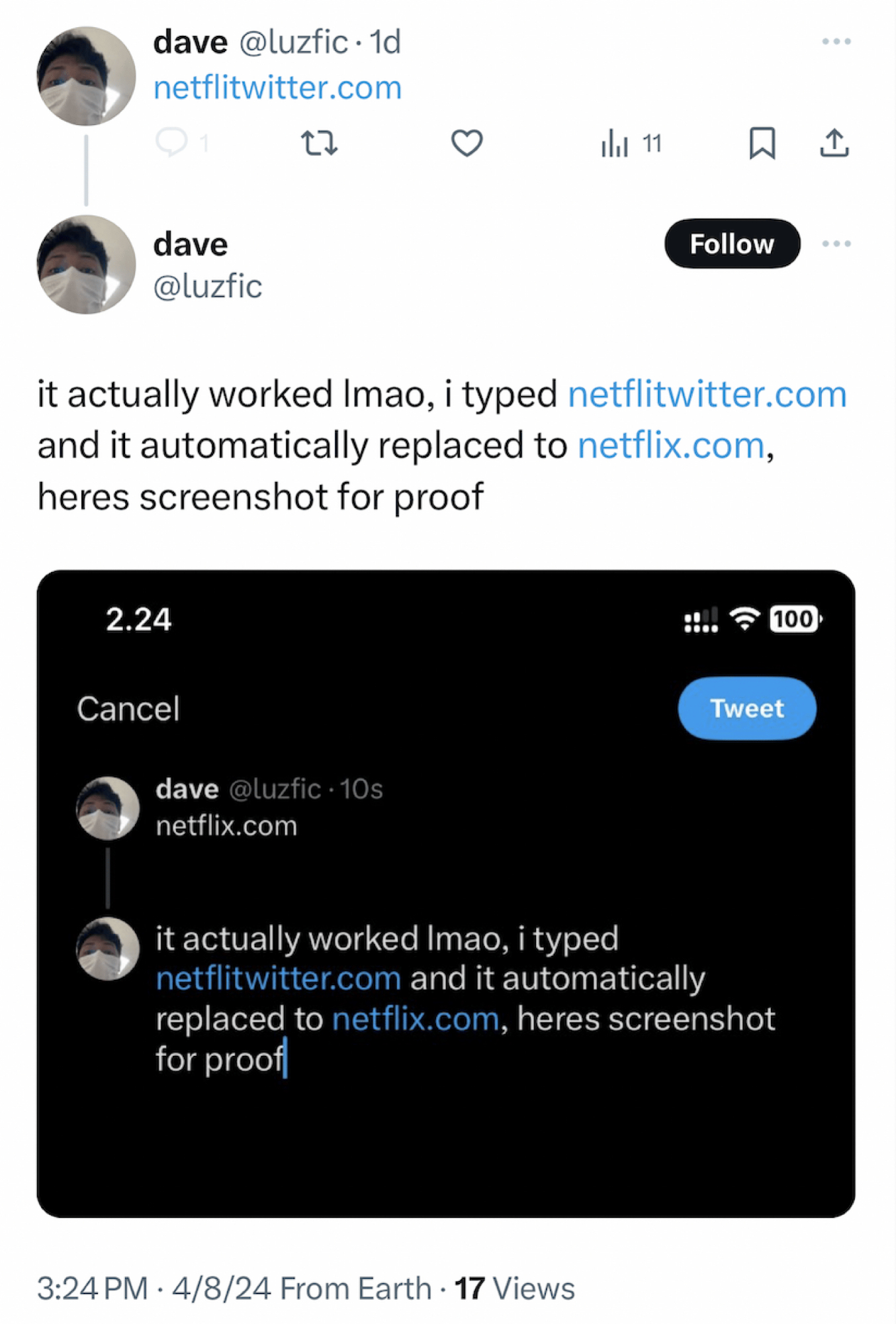
Task: Open more options on first tweet
Action: 836,42
